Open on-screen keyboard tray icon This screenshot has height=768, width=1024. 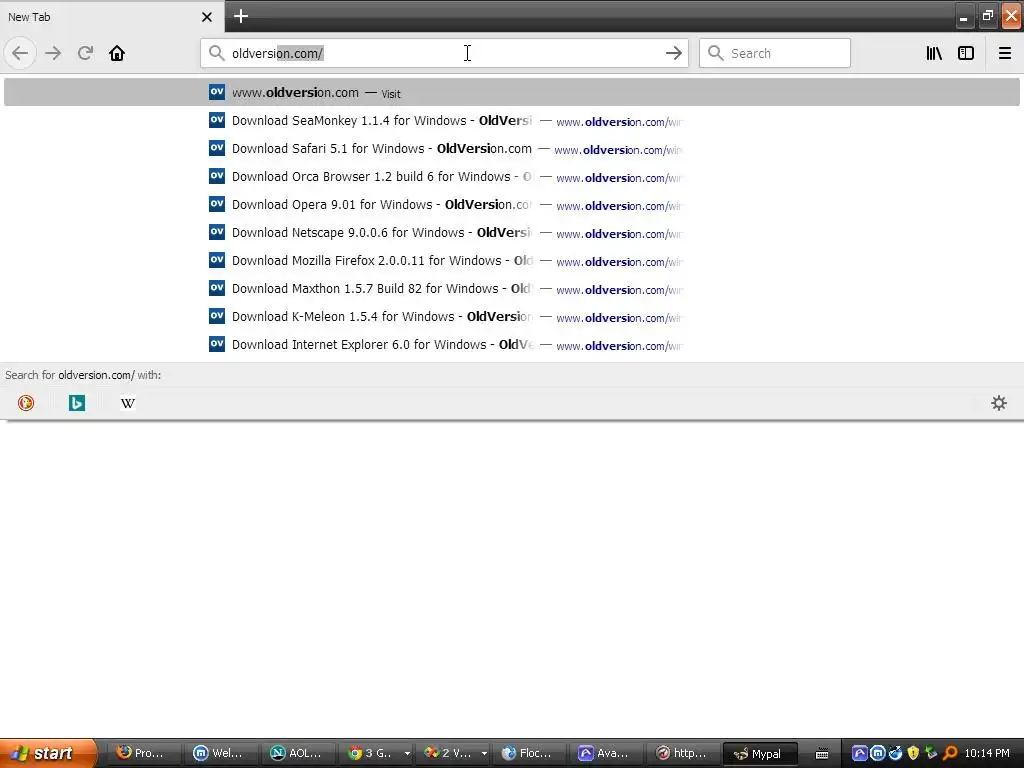point(822,754)
